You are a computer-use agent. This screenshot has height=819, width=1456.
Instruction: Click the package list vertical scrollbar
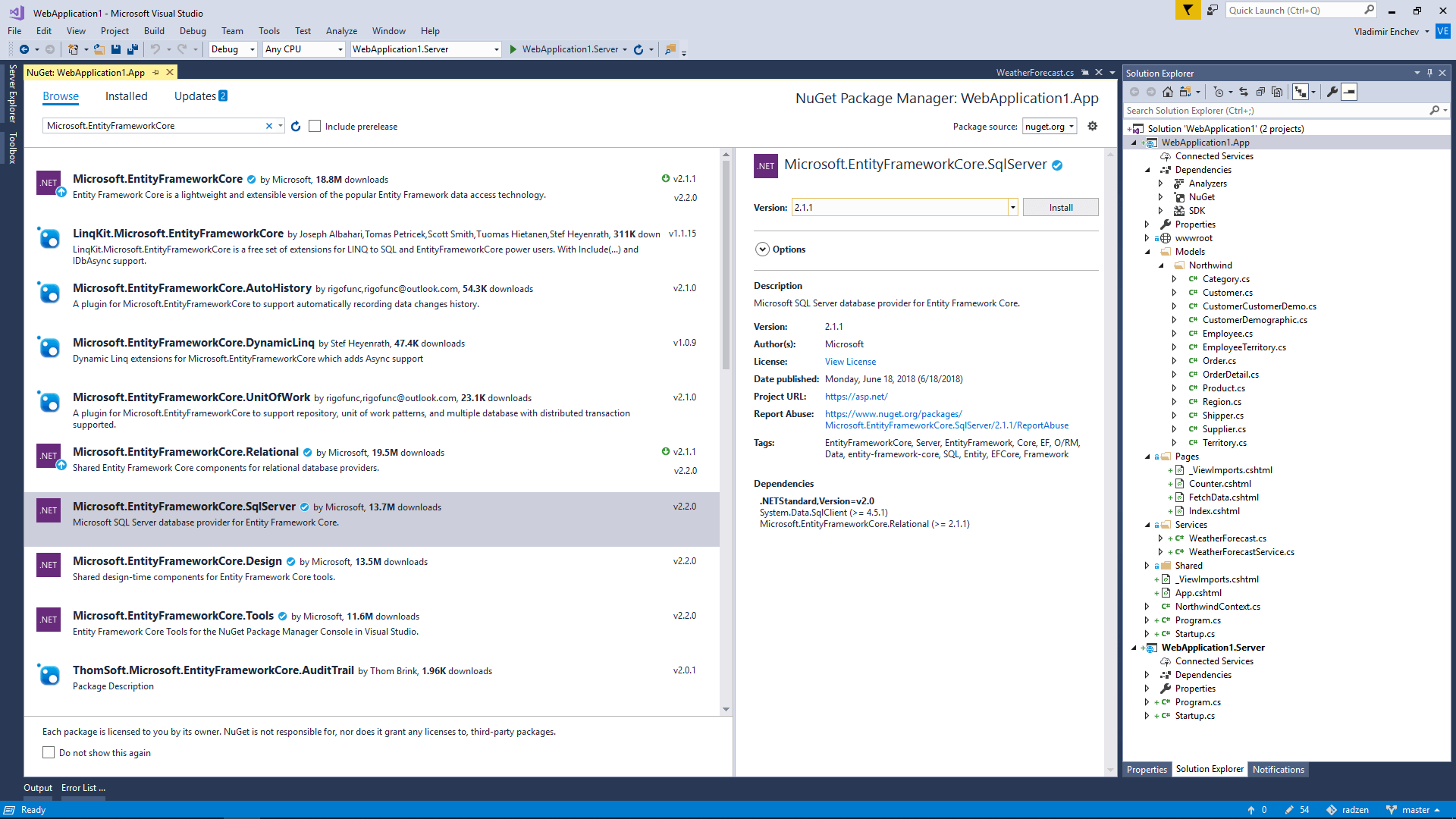[x=726, y=265]
